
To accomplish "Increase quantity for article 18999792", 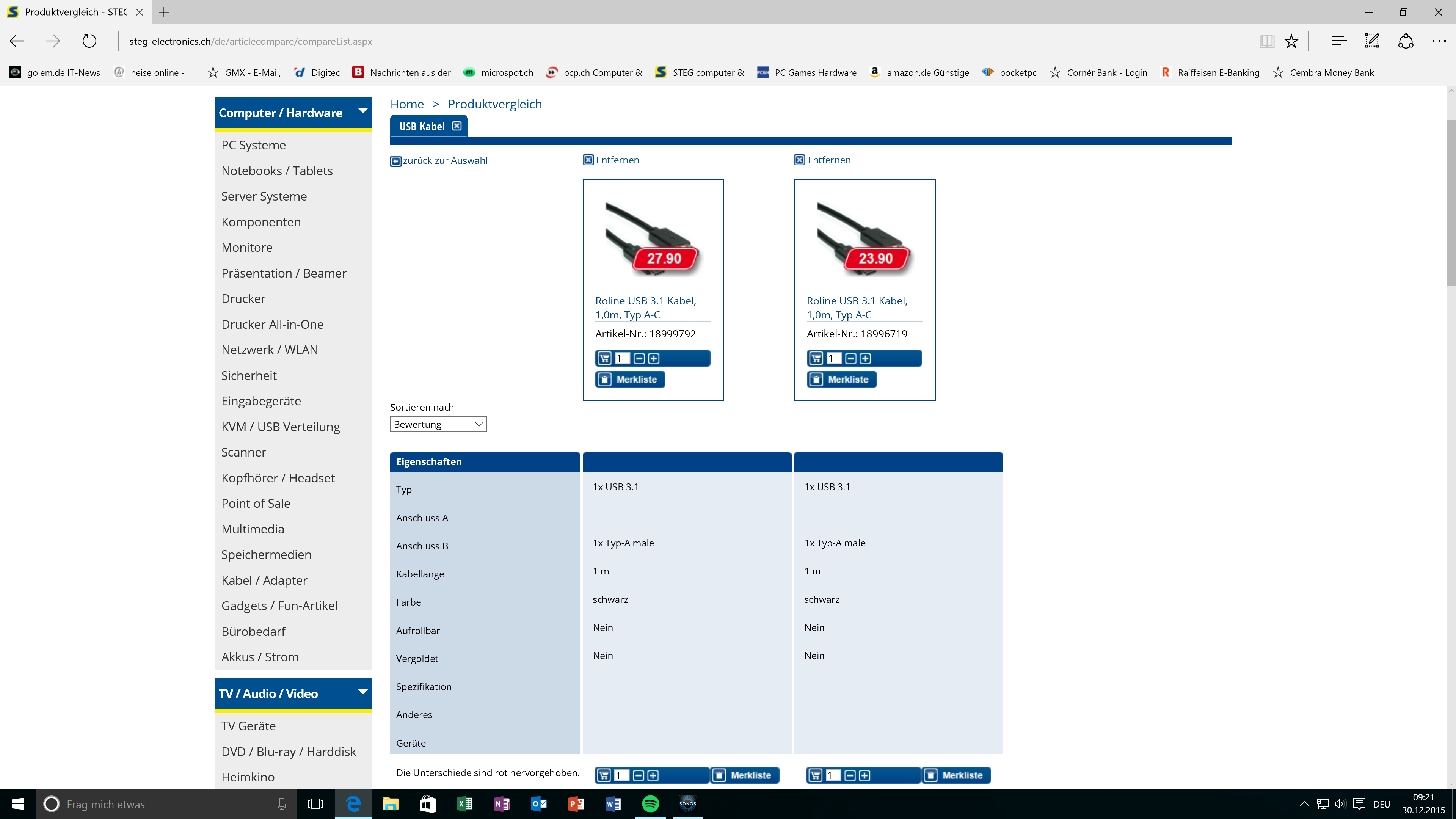I will [654, 358].
